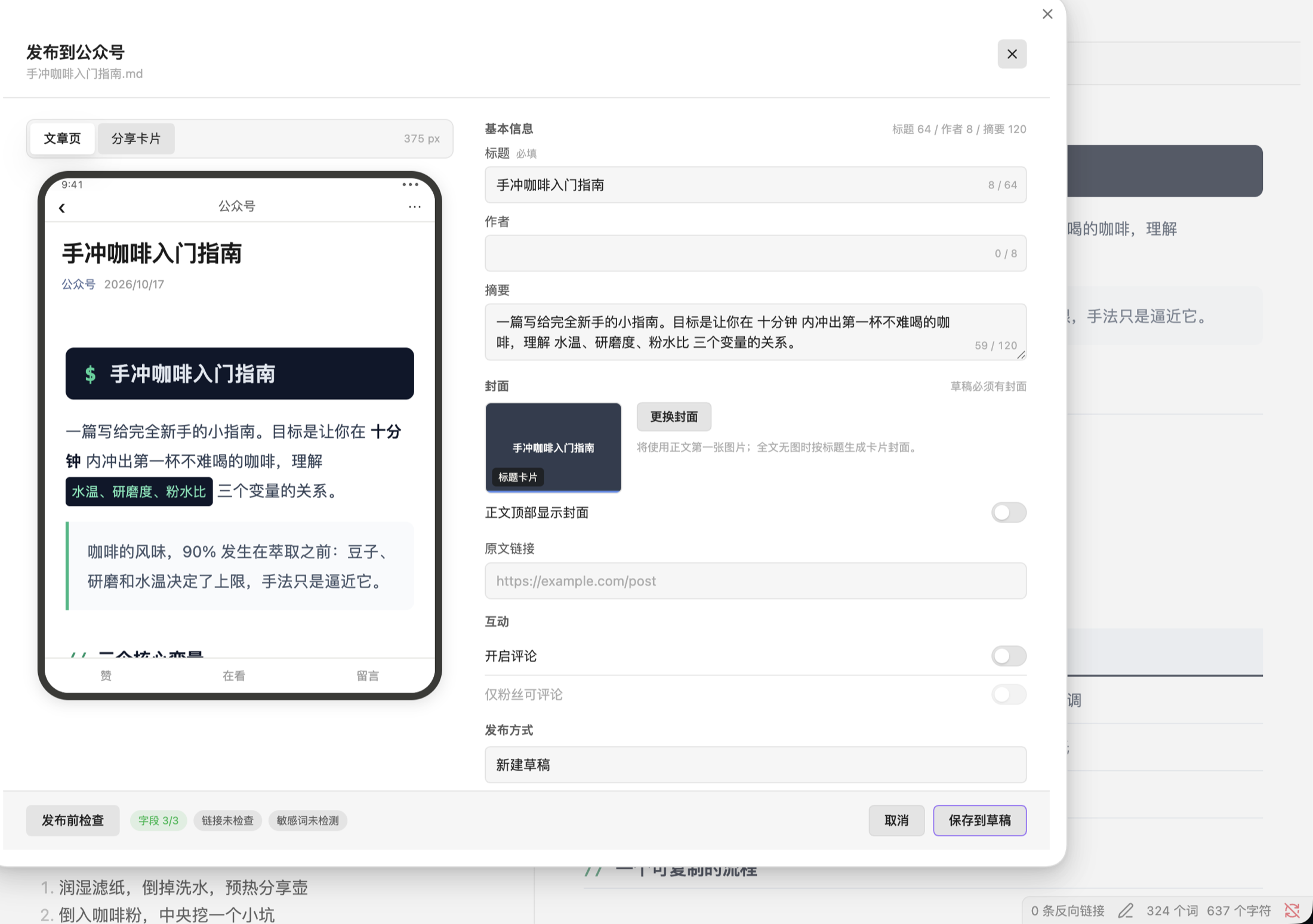Close the publish dialog with gray X button
Screen dimensions: 1313x924
pos(1012,54)
